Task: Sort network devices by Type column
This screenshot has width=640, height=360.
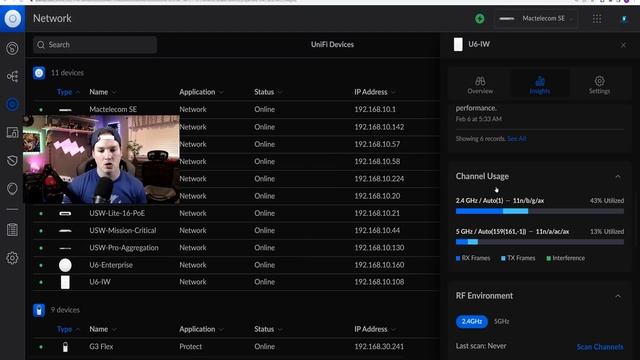Action: [68, 92]
